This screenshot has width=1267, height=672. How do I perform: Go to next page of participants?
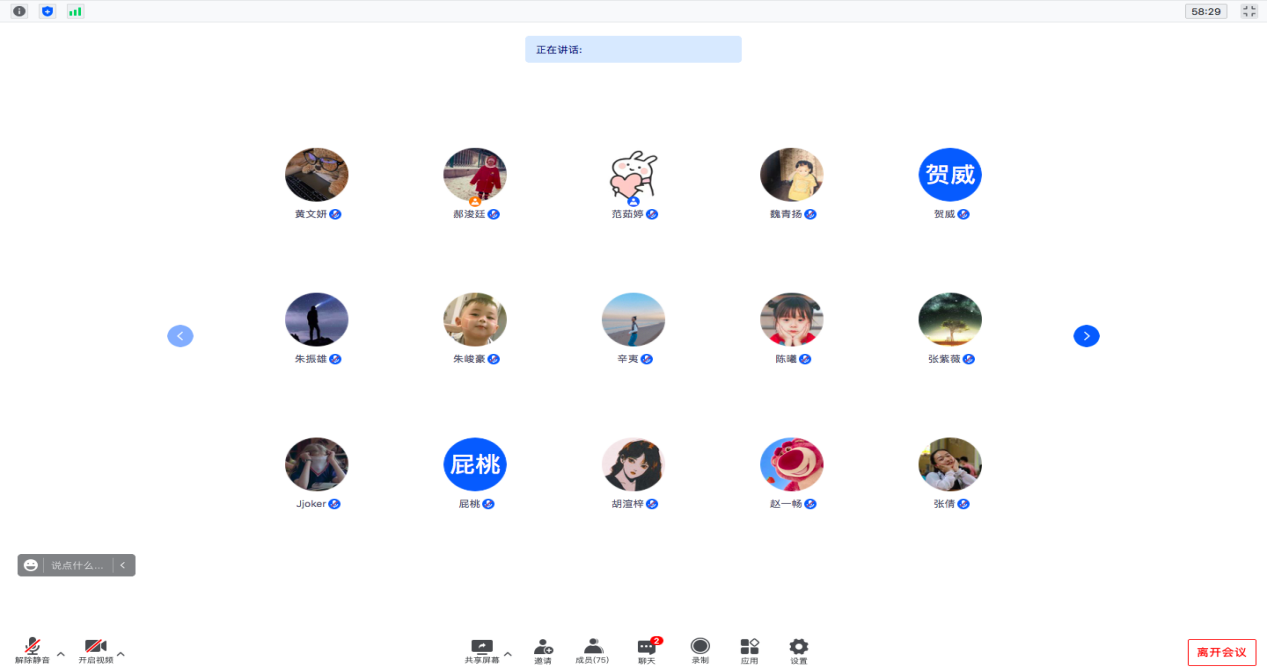coord(1086,336)
